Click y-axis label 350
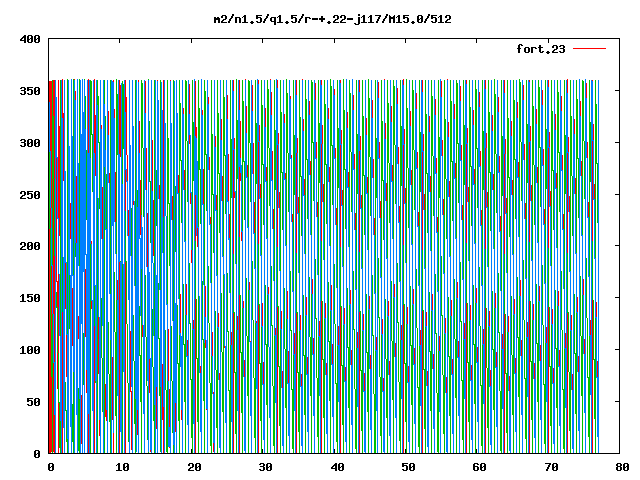This screenshot has width=640, height=480. coord(30,91)
